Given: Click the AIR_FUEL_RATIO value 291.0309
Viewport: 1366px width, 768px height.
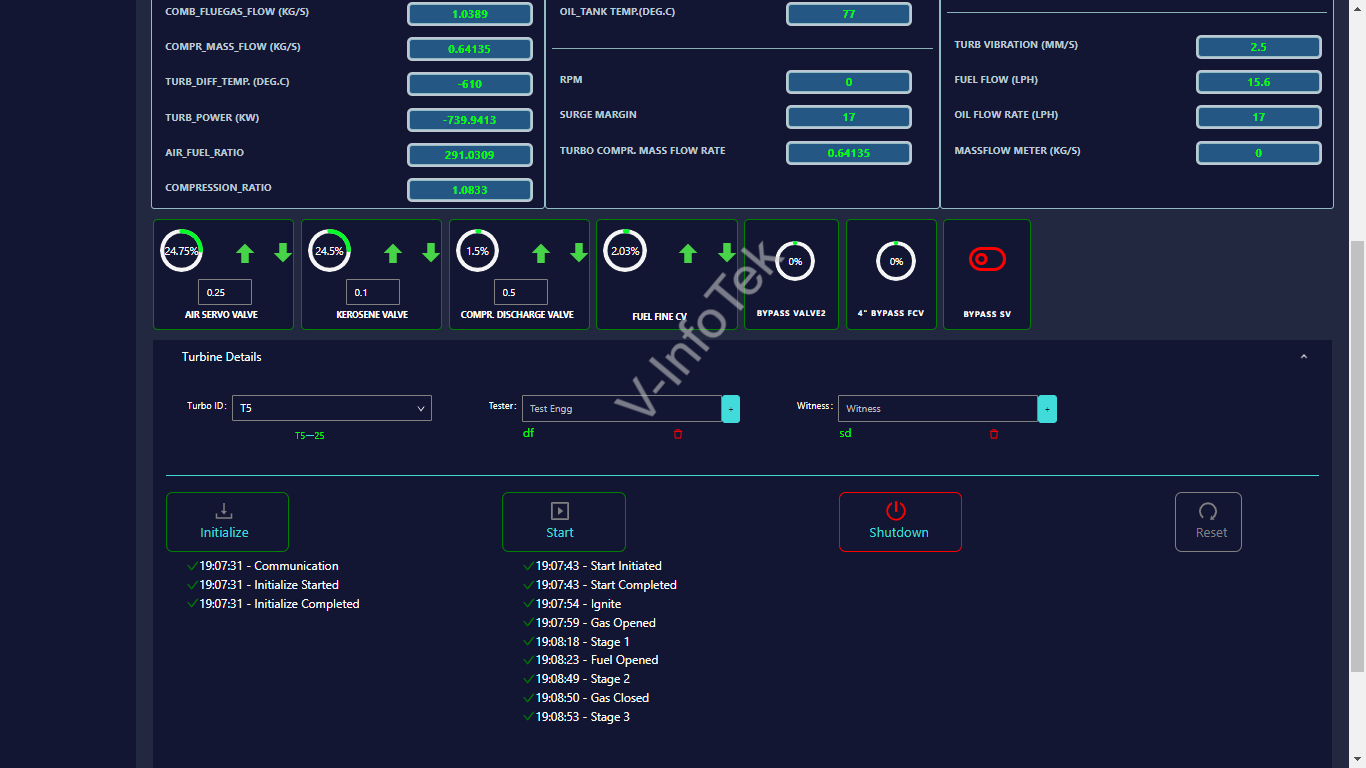Looking at the screenshot, I should (x=470, y=155).
